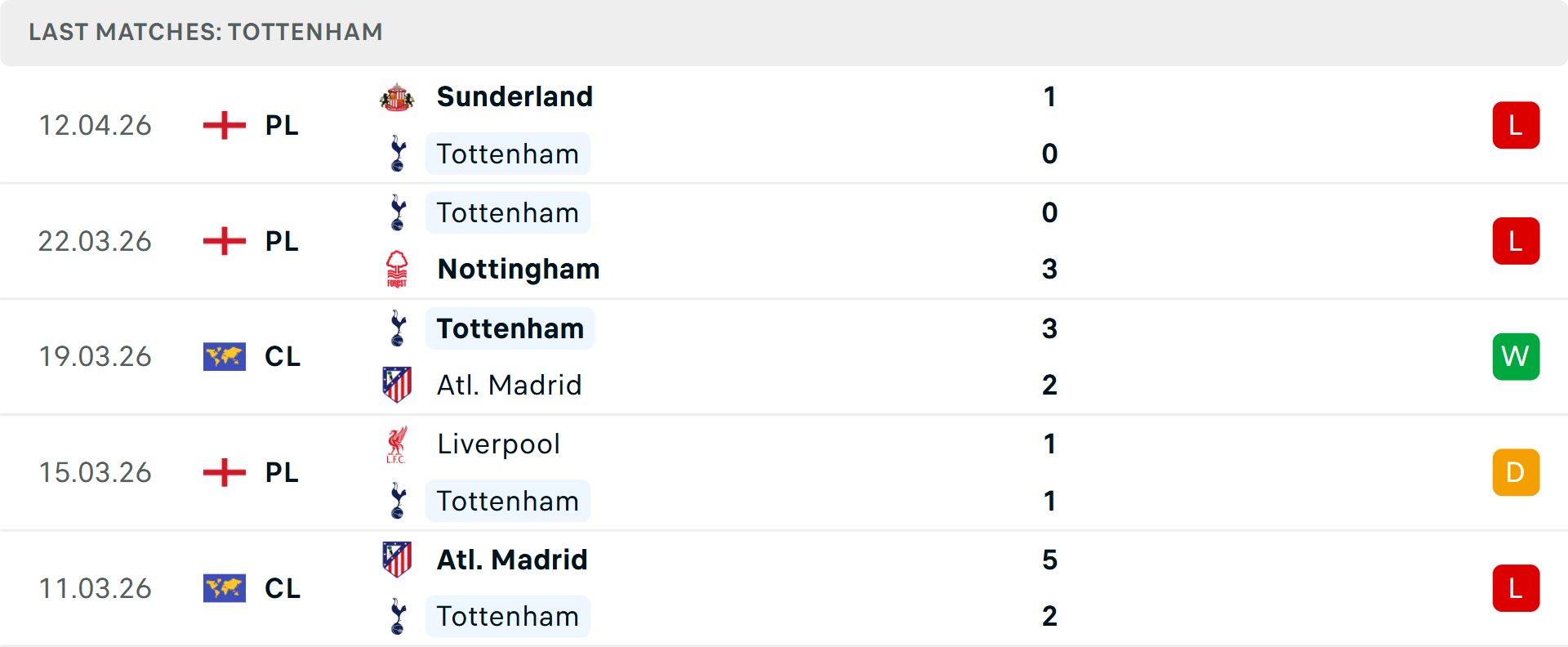Viewport: 1568px width, 647px height.
Task: Select the CL competition icon for 11.03.26 match
Action: (224, 587)
